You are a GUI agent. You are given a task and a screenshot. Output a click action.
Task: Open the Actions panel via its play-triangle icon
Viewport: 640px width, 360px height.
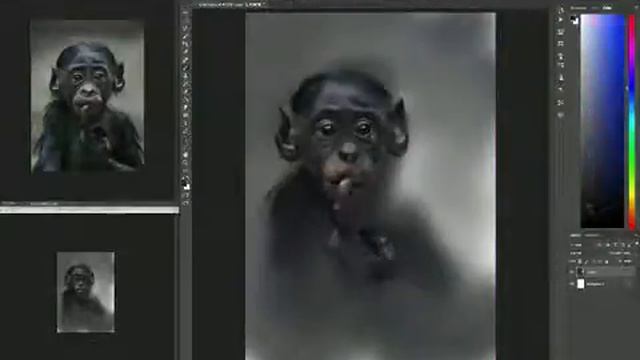tap(560, 20)
